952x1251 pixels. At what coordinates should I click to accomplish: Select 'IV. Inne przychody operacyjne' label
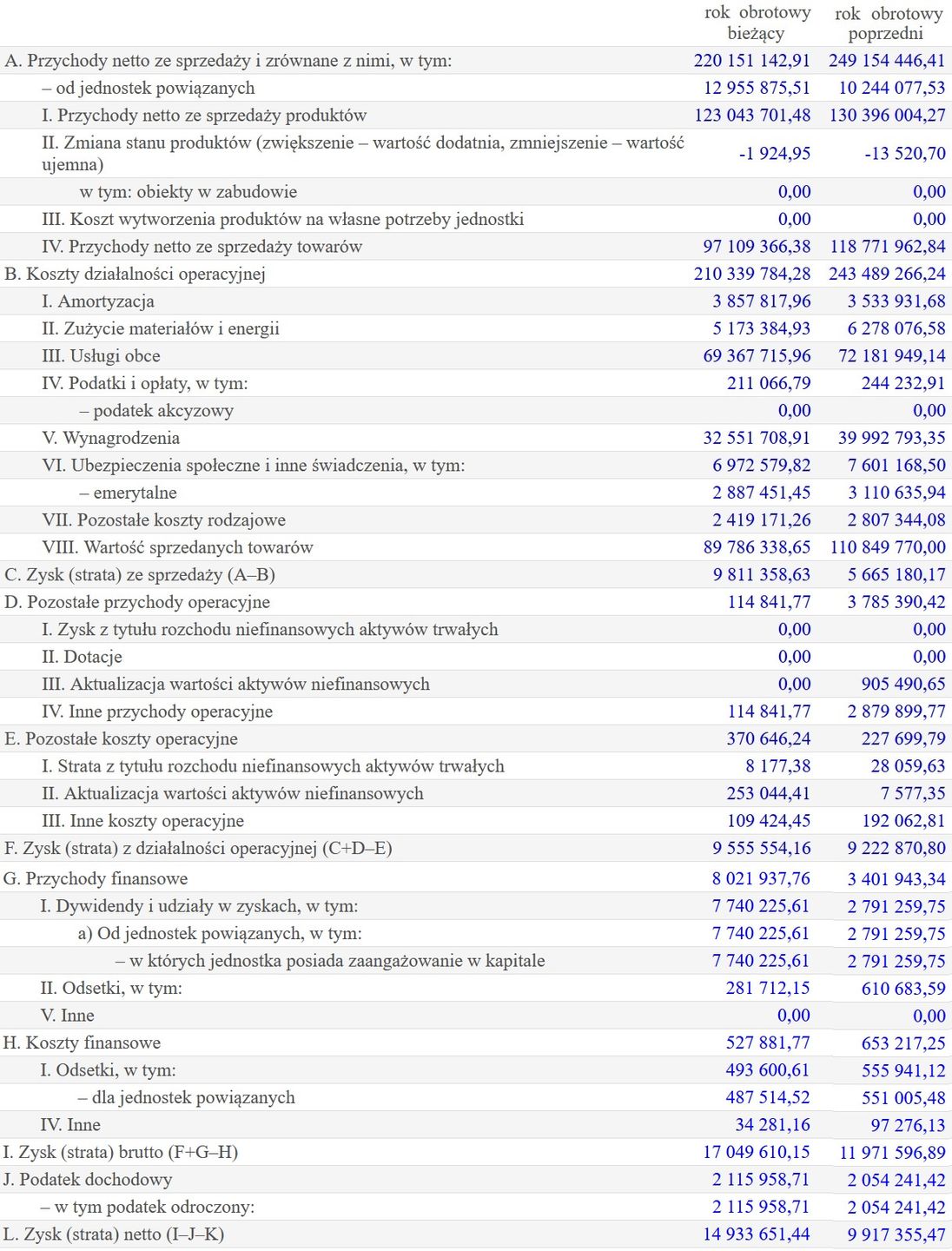[x=157, y=712]
